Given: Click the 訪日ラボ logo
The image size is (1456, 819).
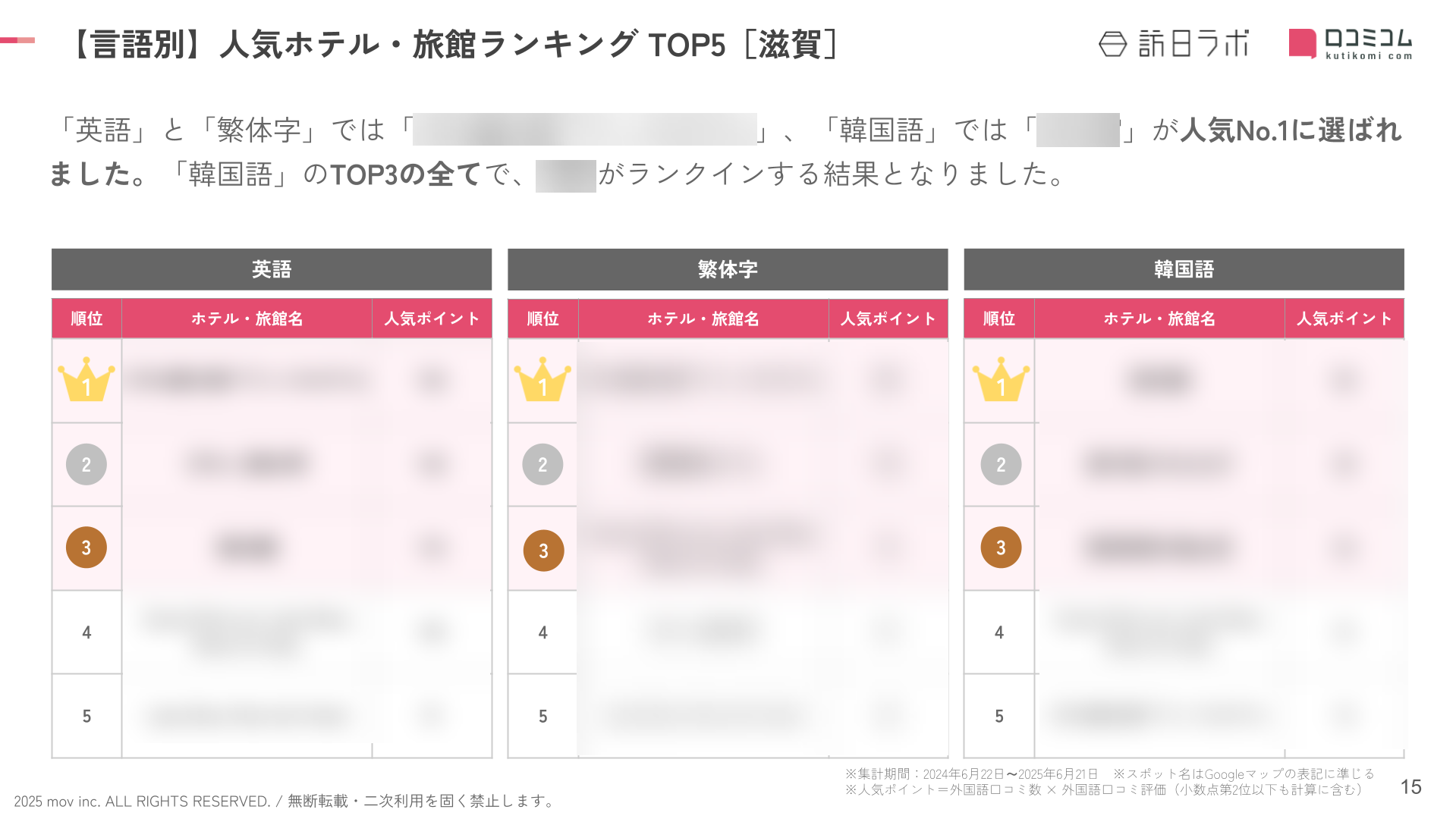Looking at the screenshot, I should pyautogui.click(x=1173, y=44).
